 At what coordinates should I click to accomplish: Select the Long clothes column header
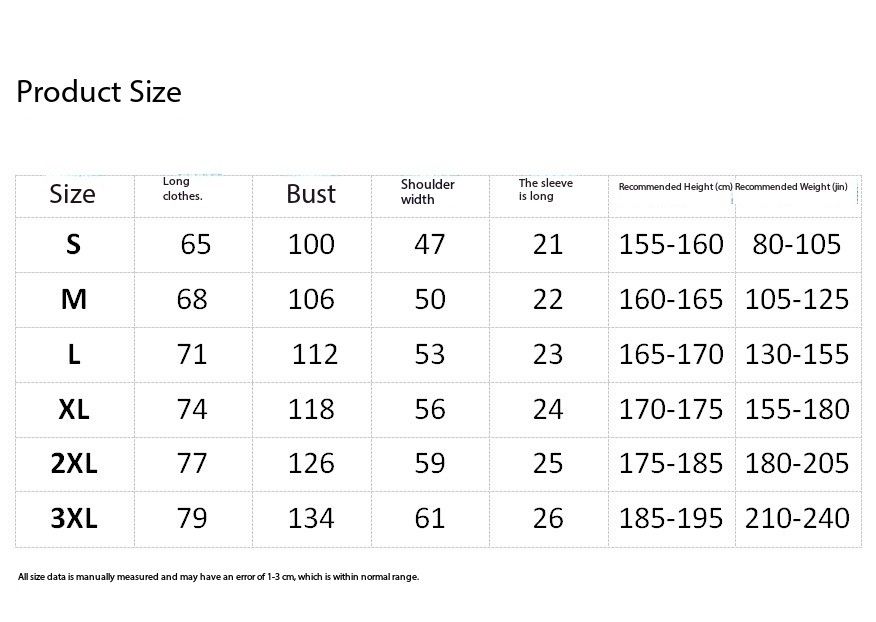click(182, 189)
